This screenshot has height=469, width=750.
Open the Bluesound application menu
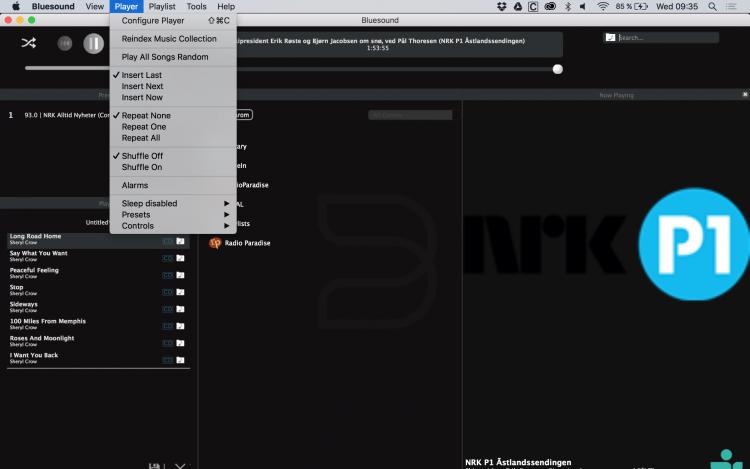[53, 6]
